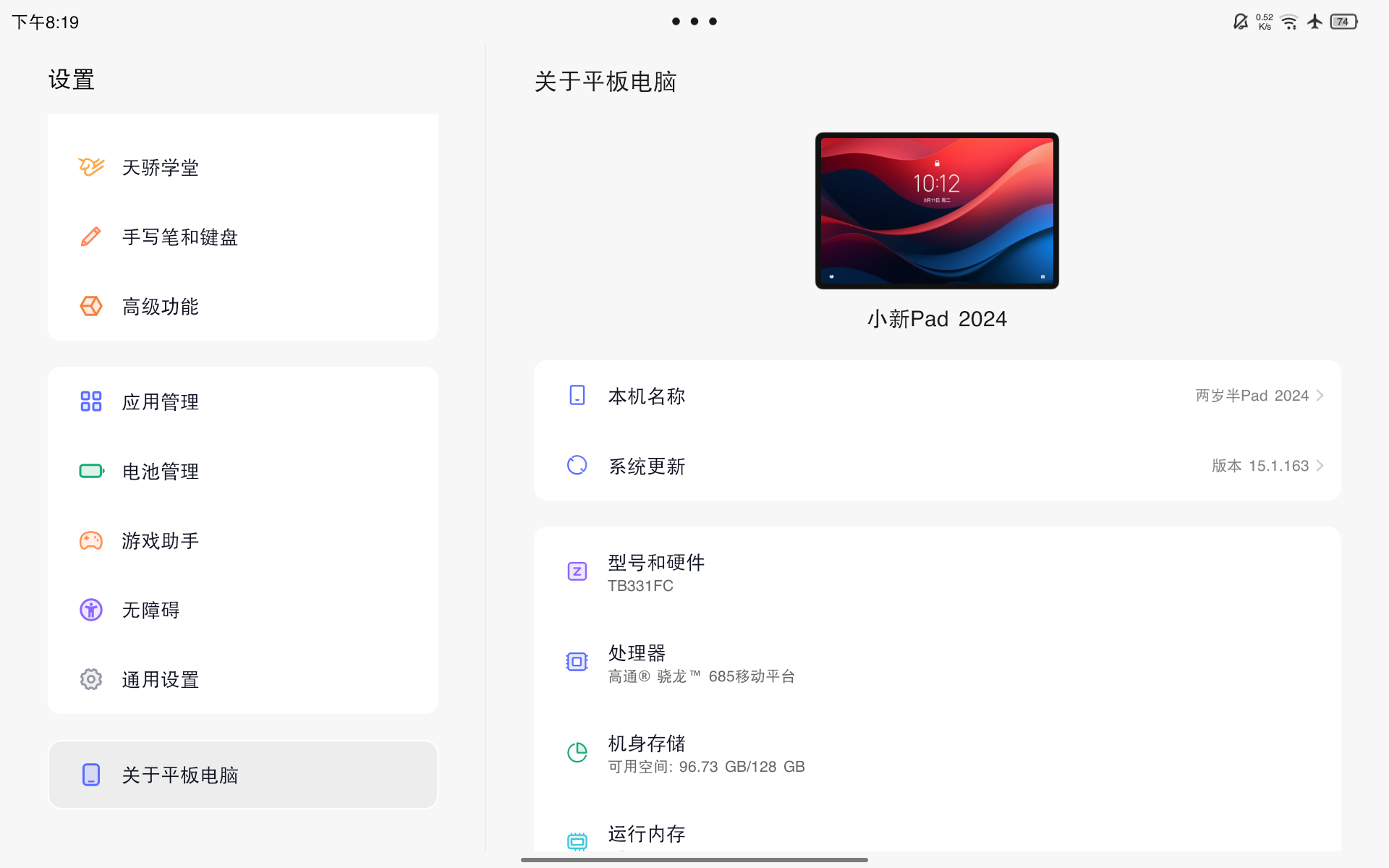The image size is (1389, 868).
Task: Click the 小新Pad 2024 device preview image
Action: click(937, 211)
